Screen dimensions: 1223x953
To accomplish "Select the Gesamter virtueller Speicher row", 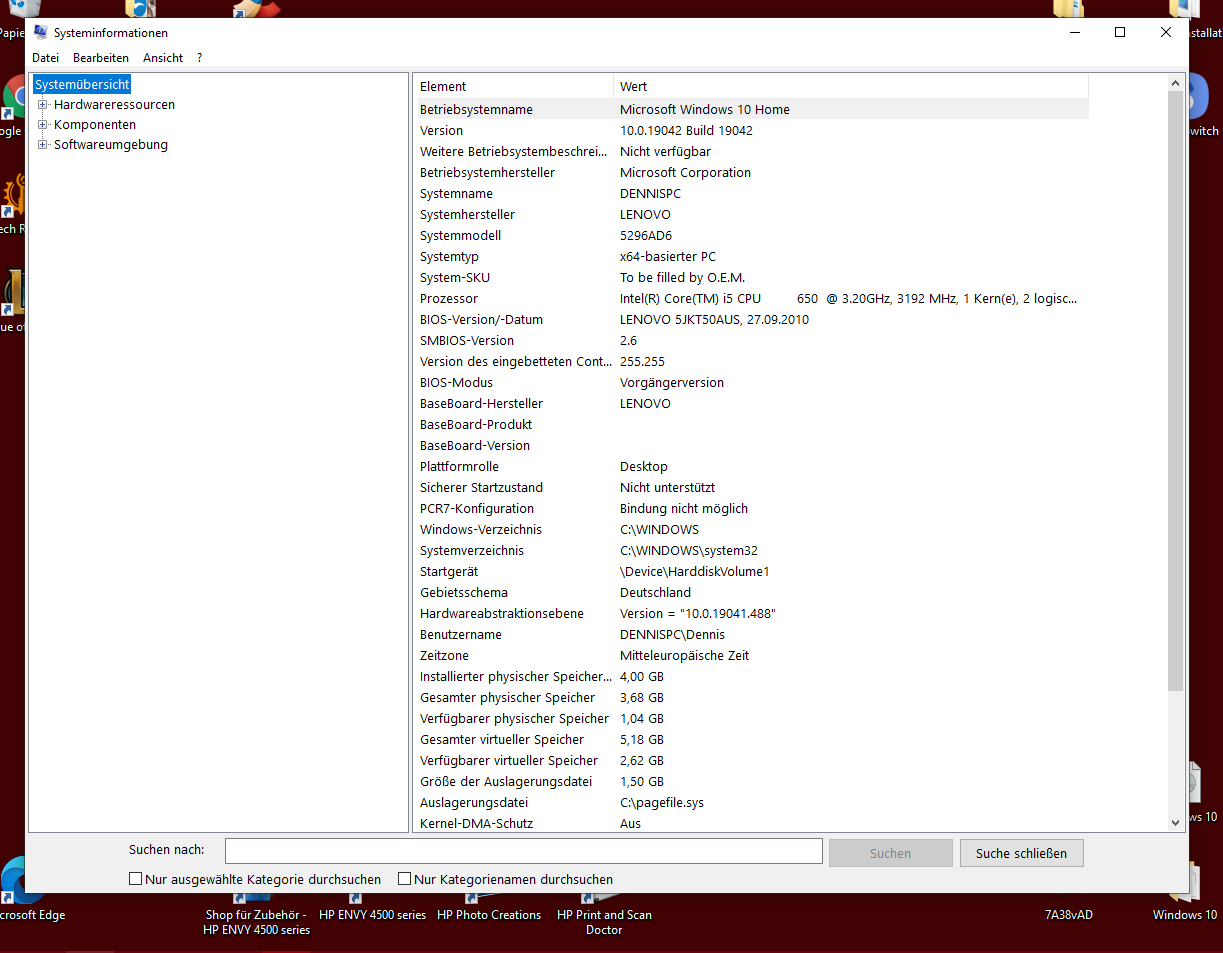I will click(x=752, y=740).
